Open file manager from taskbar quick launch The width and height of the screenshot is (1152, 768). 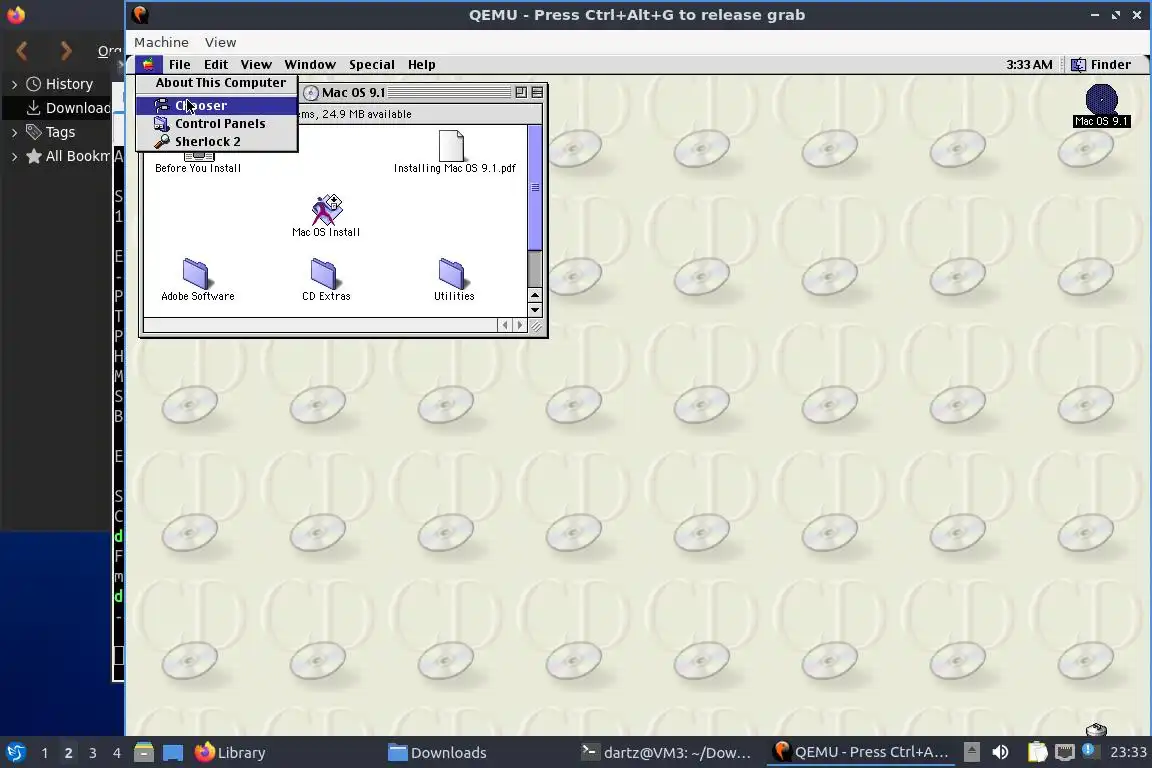click(x=144, y=753)
